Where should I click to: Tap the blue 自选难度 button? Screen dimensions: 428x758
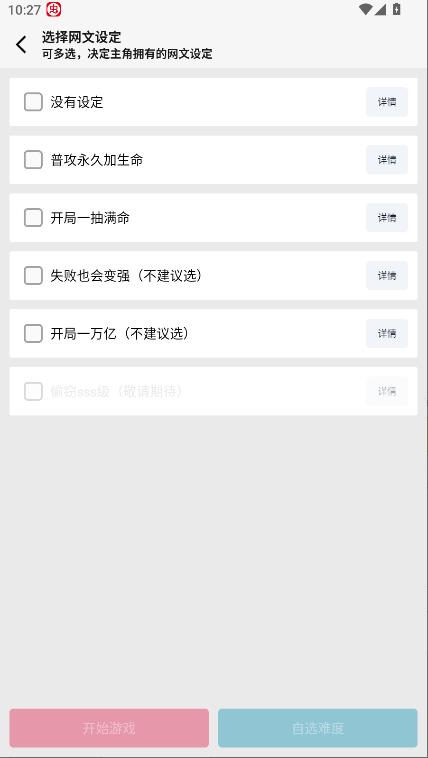(x=318, y=728)
